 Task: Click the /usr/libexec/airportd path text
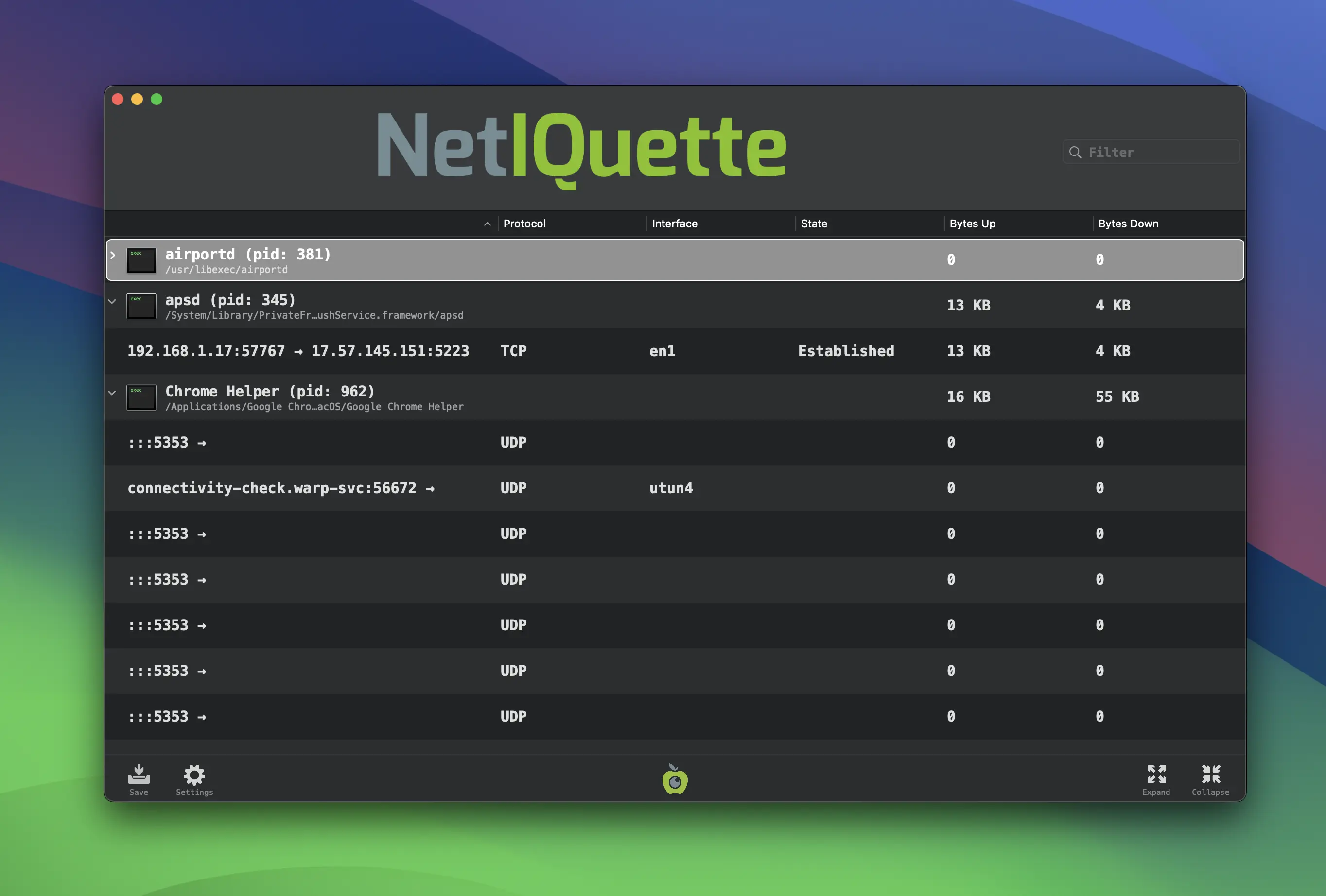[x=227, y=270]
